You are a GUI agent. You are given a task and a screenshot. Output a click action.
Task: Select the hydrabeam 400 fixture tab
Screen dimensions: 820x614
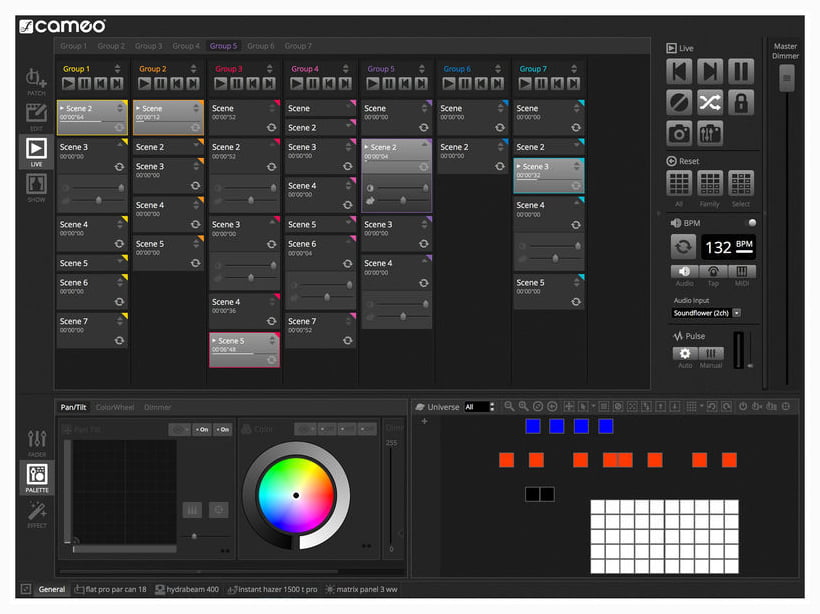[188, 589]
